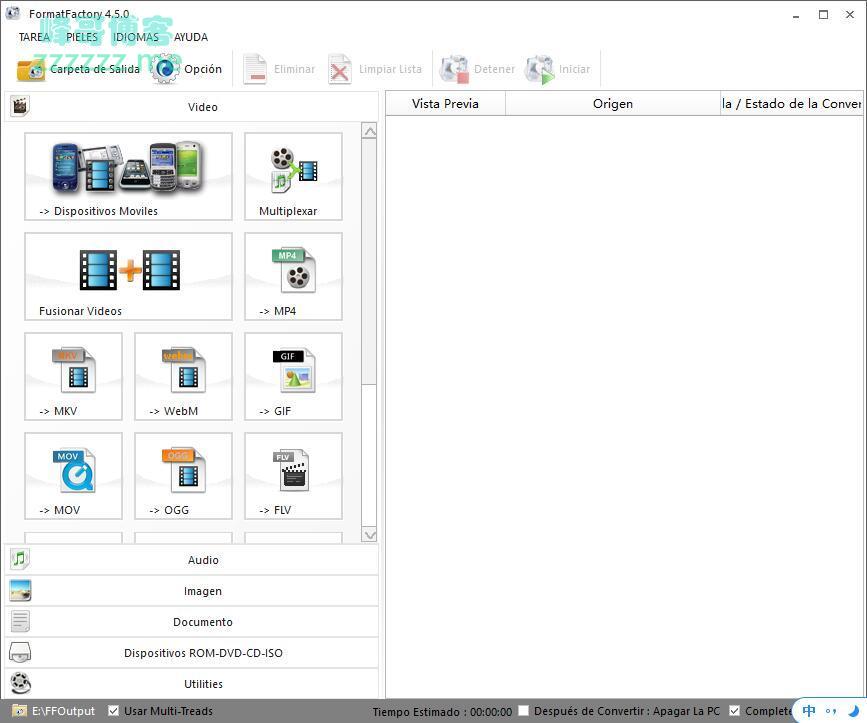Image resolution: width=867 pixels, height=723 pixels.
Task: Click the Opción toolbar button
Action: [x=188, y=69]
